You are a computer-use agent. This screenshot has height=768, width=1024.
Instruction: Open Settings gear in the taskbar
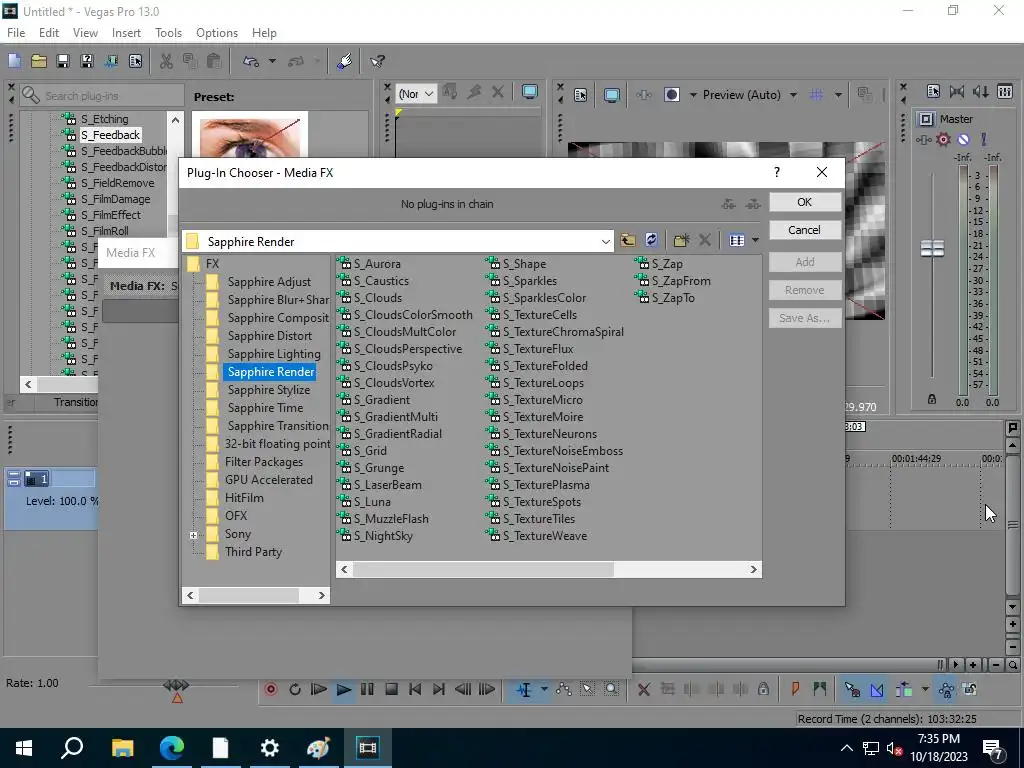269,748
